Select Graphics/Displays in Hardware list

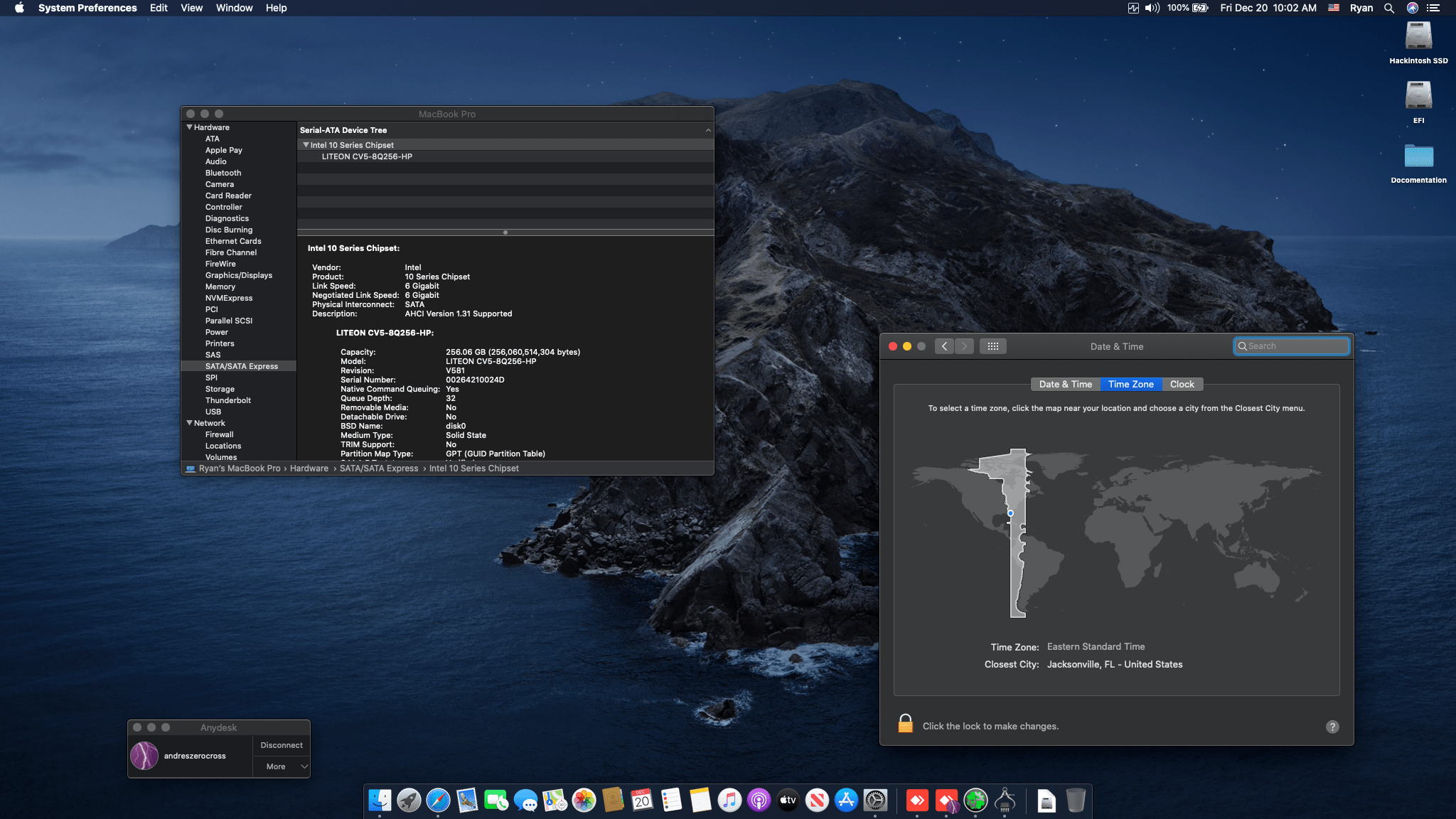click(239, 275)
